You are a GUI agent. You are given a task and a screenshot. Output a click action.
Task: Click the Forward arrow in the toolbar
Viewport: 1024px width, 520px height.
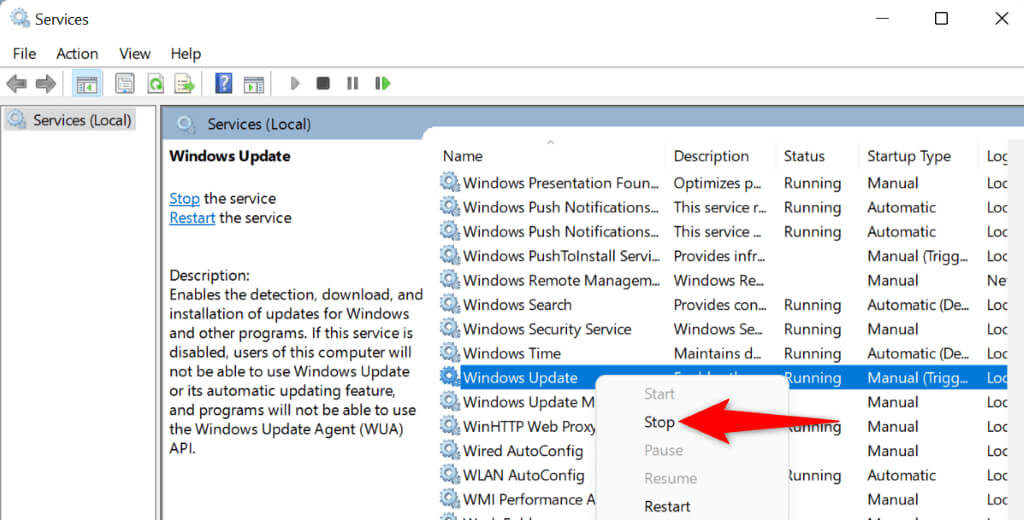45,83
